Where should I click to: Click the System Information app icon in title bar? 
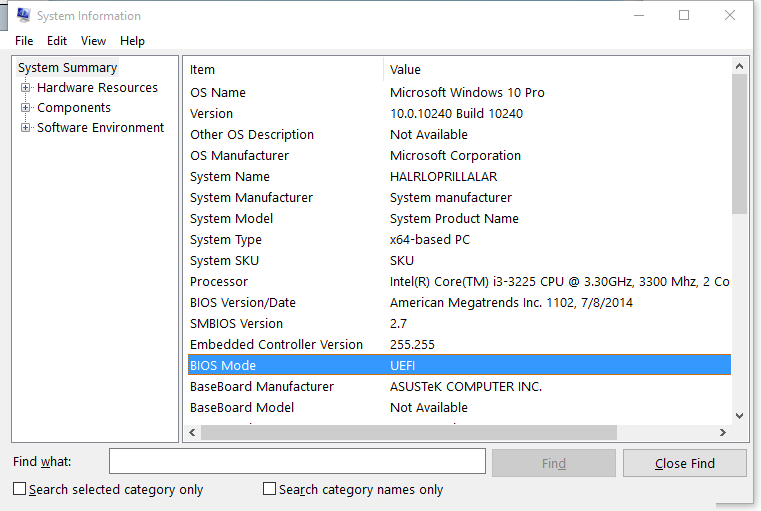[x=23, y=15]
